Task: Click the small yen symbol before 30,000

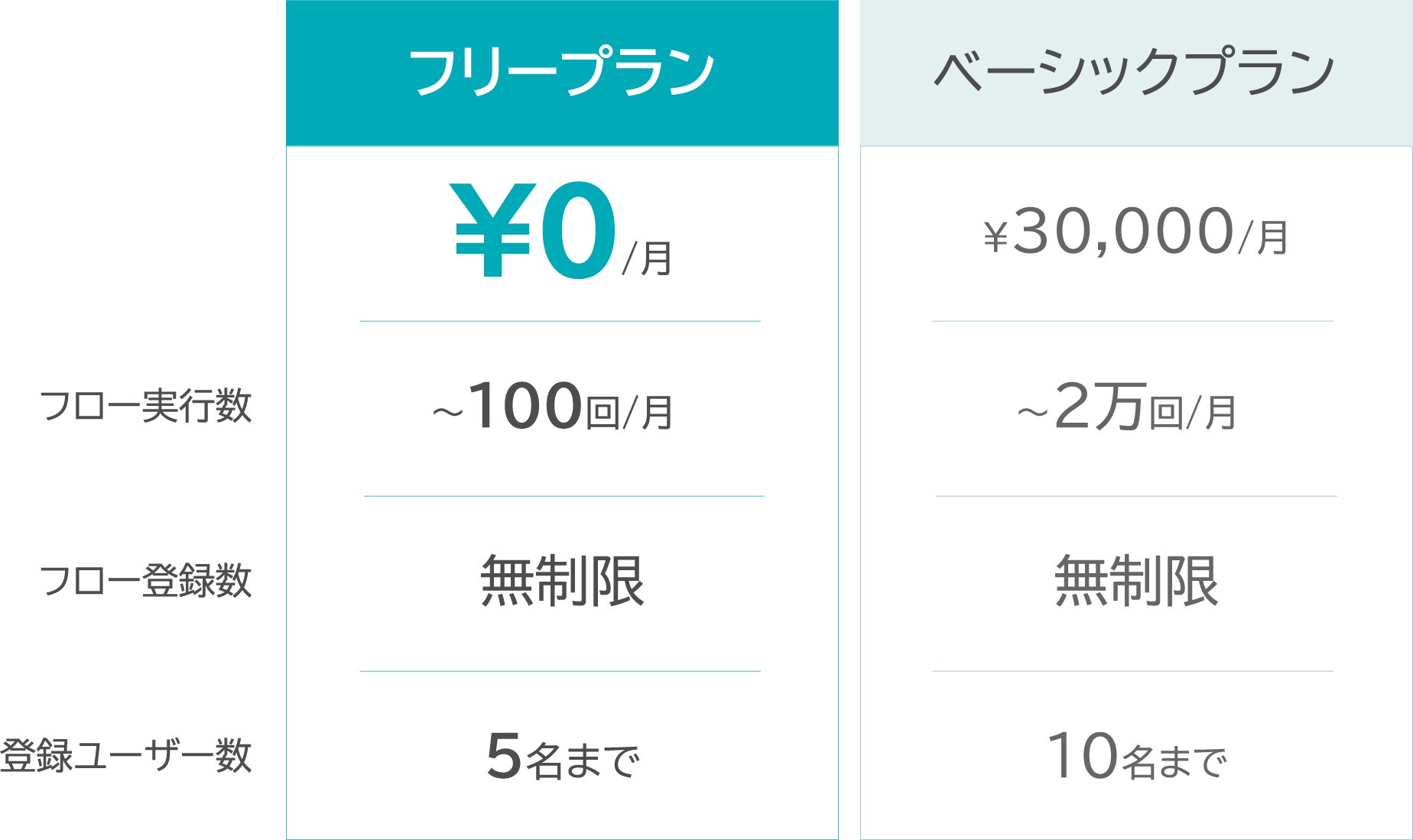Action: (996, 237)
